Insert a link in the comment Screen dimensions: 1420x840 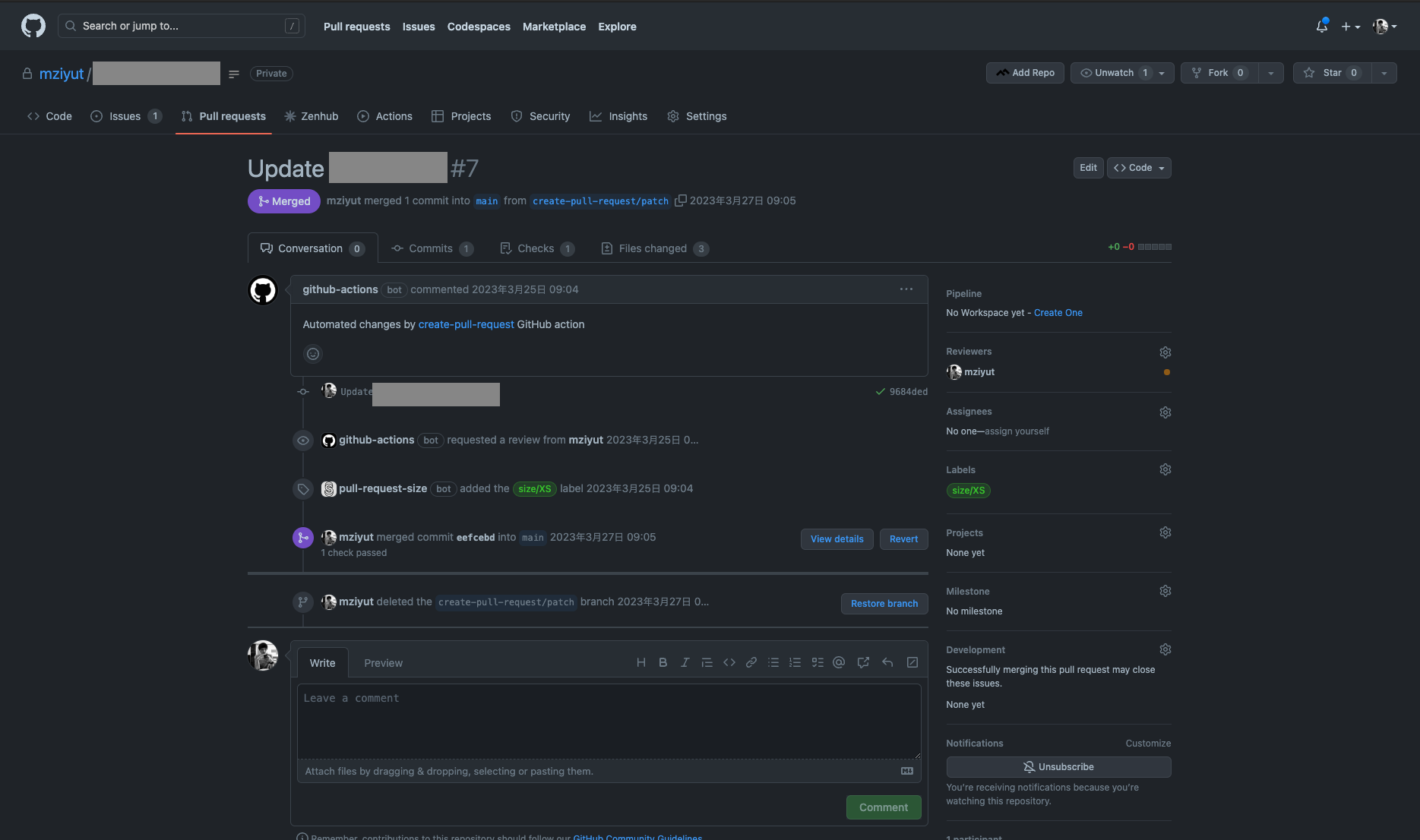click(x=751, y=662)
